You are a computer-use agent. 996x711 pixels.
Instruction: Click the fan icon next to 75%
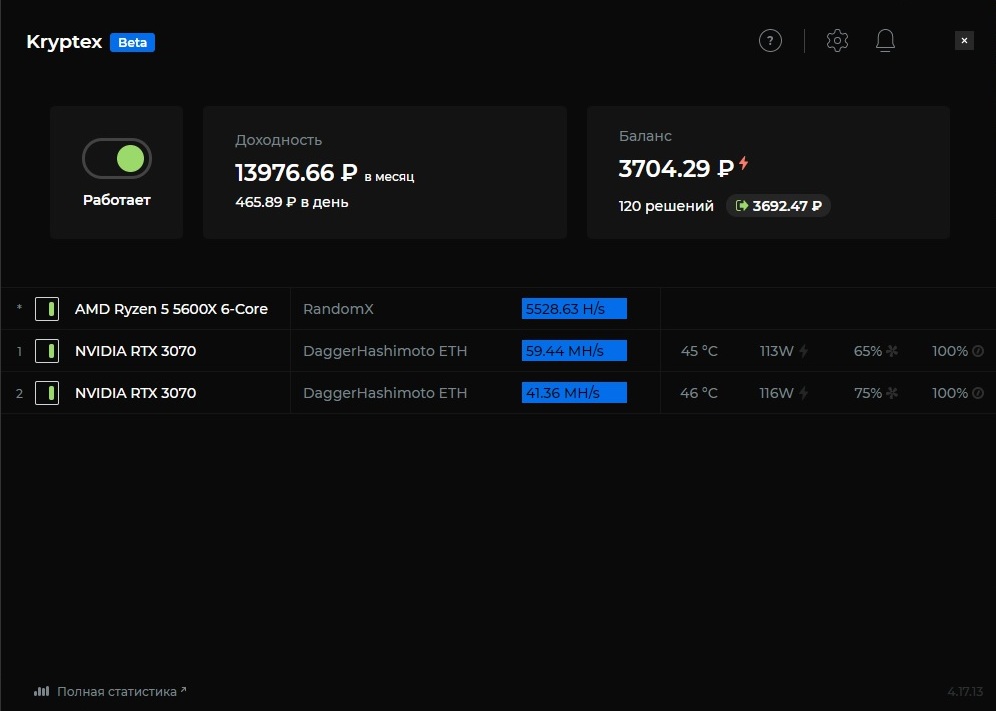pyautogui.click(x=892, y=393)
